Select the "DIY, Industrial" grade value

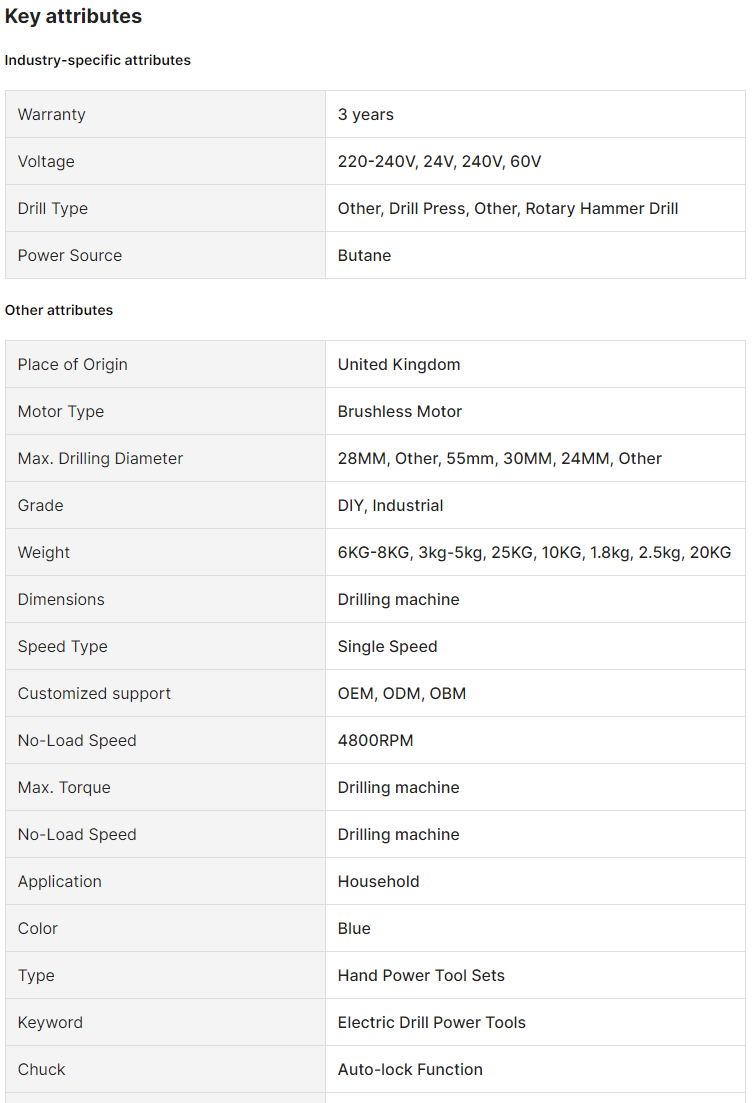click(390, 505)
